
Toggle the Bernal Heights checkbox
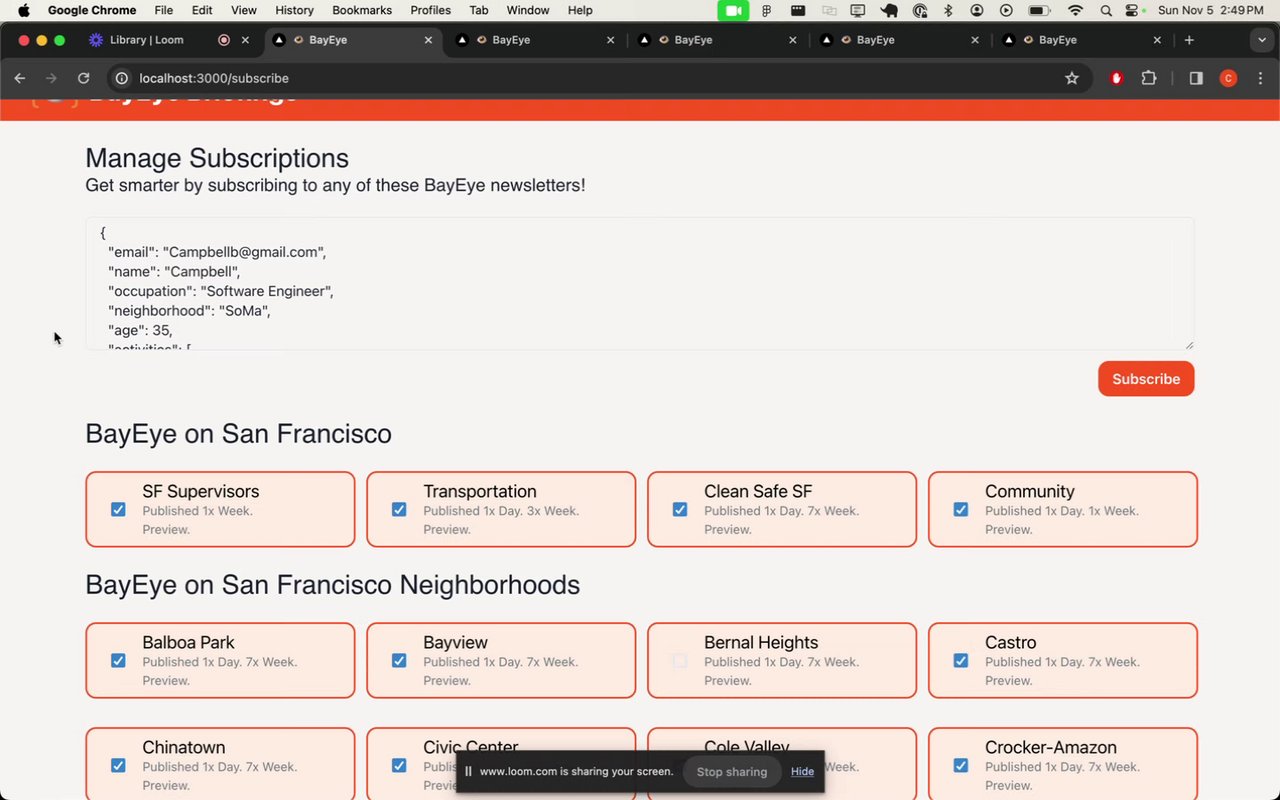pos(680,661)
